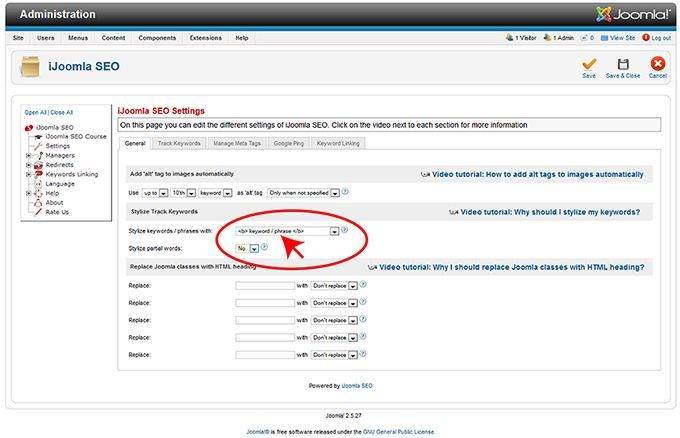Click the Save & Close floppy icon
Viewport: 680px width, 438px height.
coord(623,64)
